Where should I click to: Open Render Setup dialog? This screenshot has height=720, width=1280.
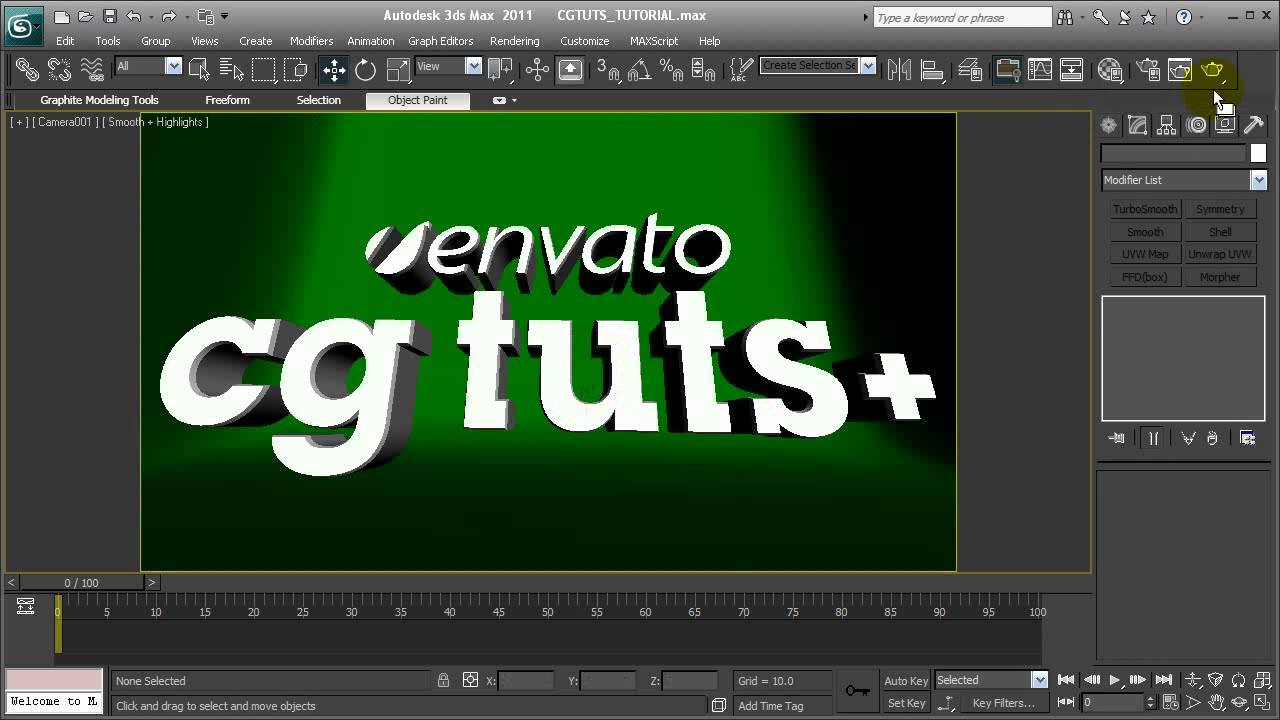click(1148, 69)
